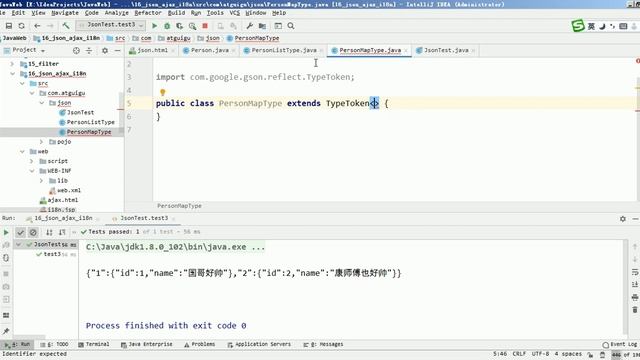
Task: Search everywhere magnifier icon
Action: [291, 26]
